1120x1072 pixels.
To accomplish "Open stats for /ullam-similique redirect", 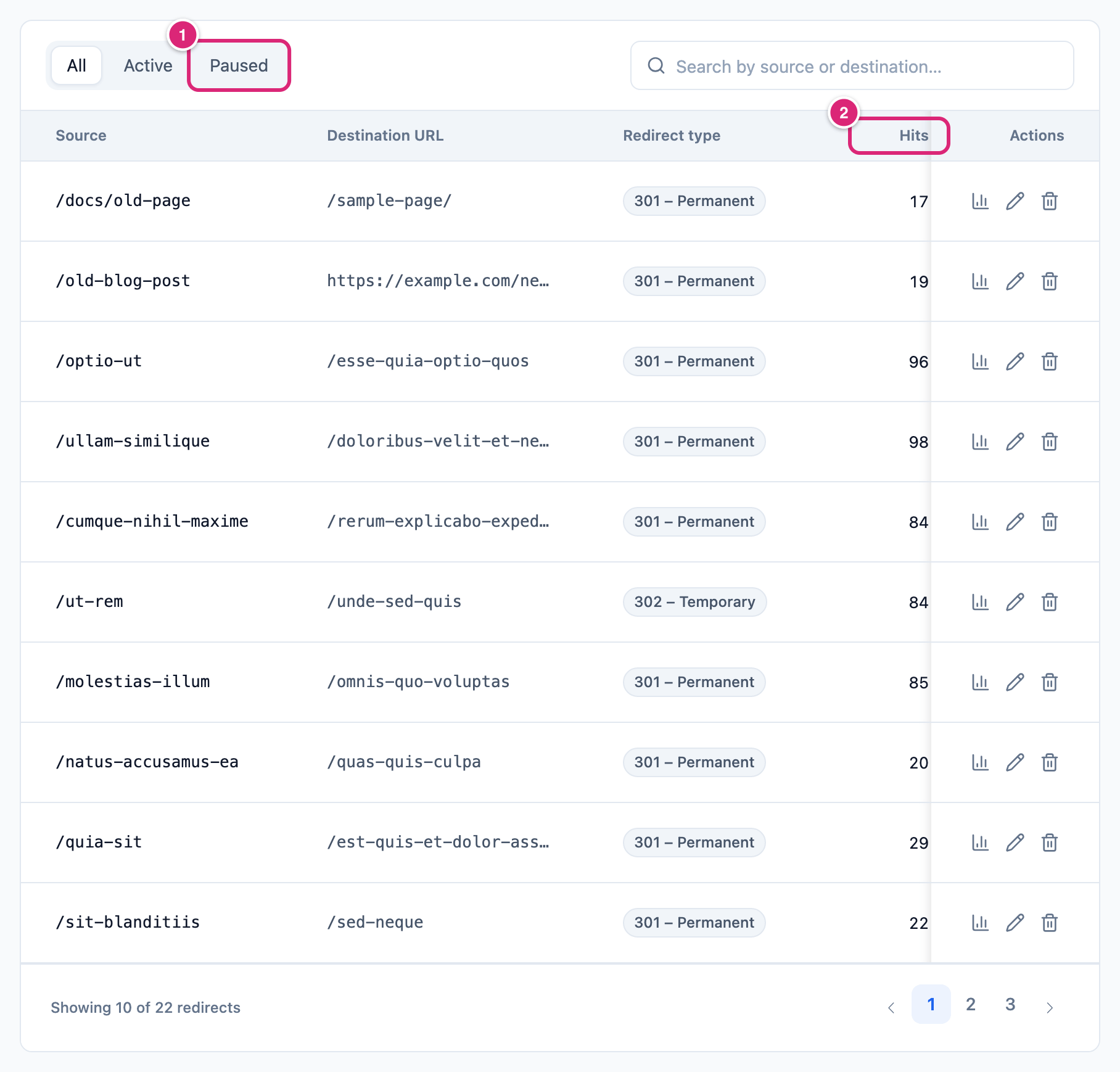I will pyautogui.click(x=980, y=442).
